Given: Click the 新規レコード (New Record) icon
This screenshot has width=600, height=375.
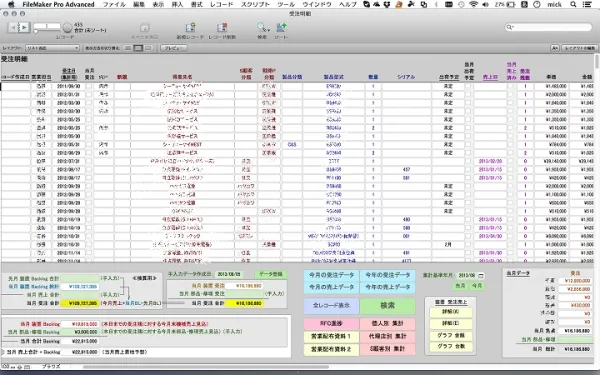Looking at the screenshot, I should tap(190, 28).
